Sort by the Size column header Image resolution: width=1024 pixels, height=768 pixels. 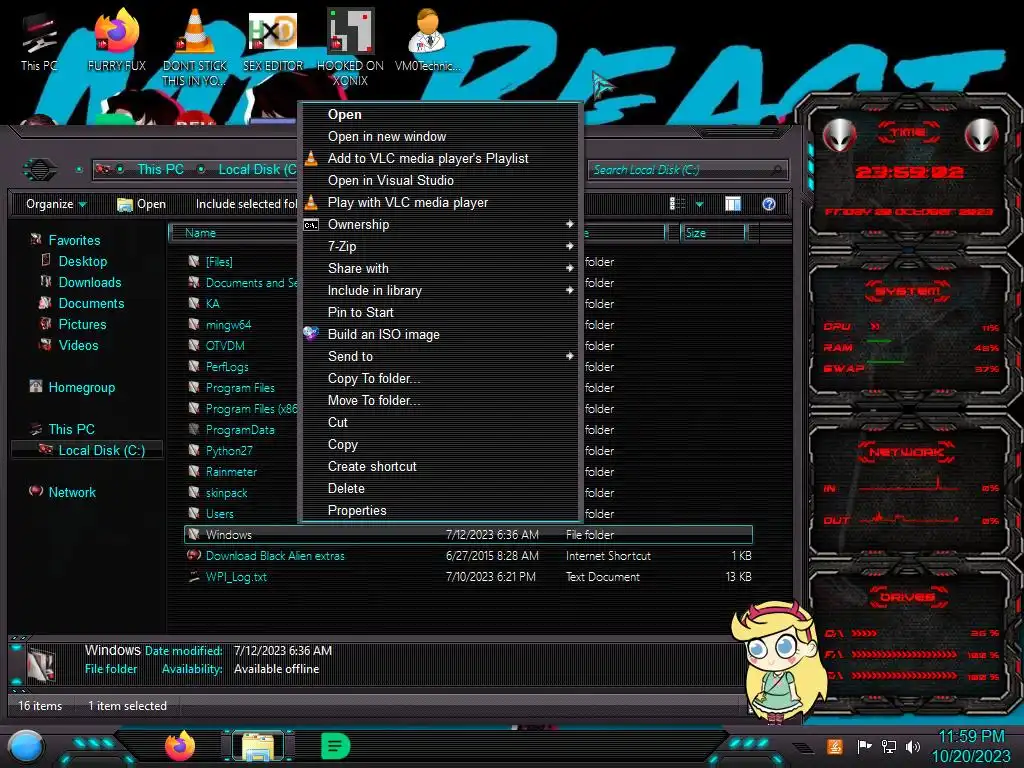pos(712,232)
